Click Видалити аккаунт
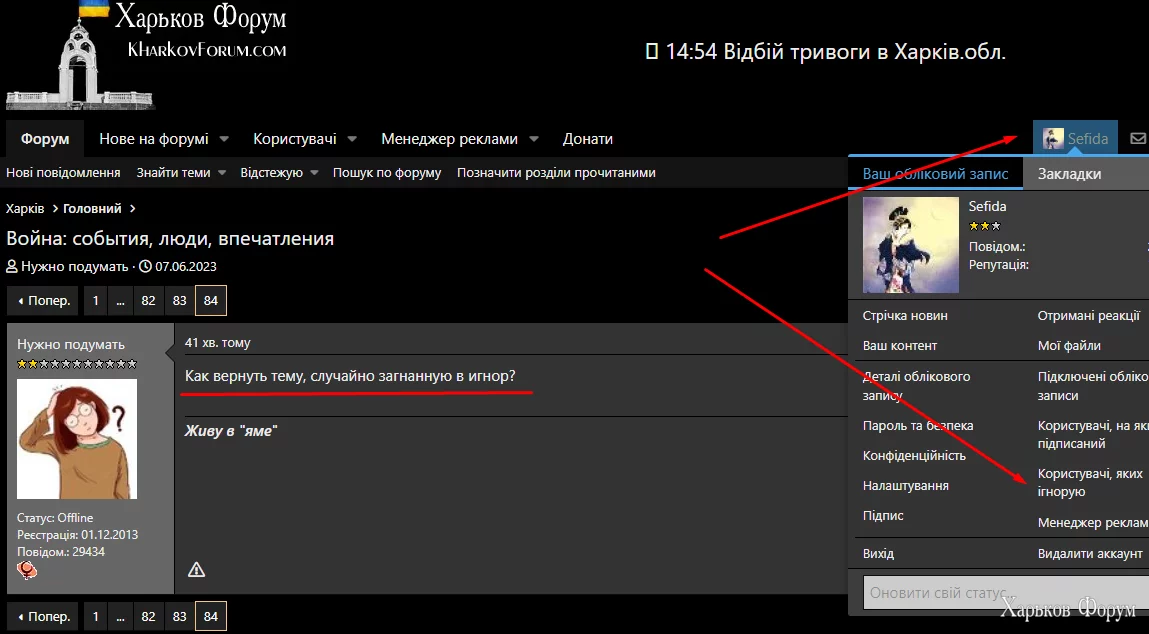The image size is (1149, 634). pos(1090,554)
